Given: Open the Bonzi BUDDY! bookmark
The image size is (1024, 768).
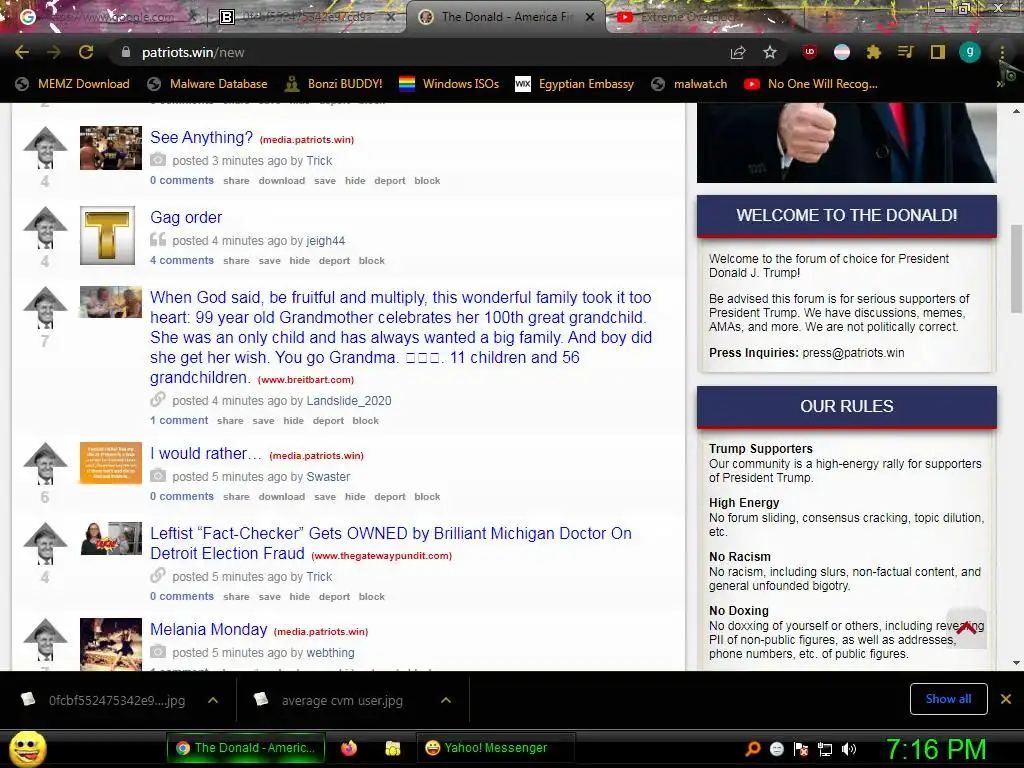Looking at the screenshot, I should click(334, 84).
